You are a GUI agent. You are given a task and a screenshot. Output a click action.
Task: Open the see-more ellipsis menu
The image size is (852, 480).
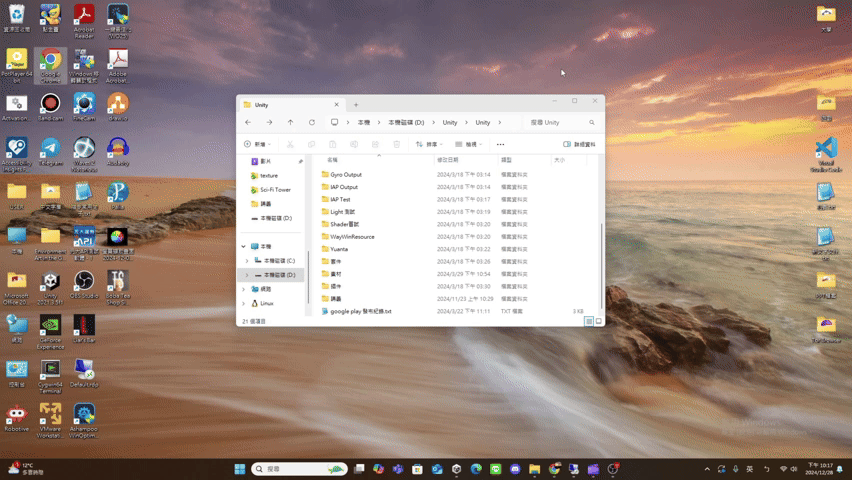500,144
